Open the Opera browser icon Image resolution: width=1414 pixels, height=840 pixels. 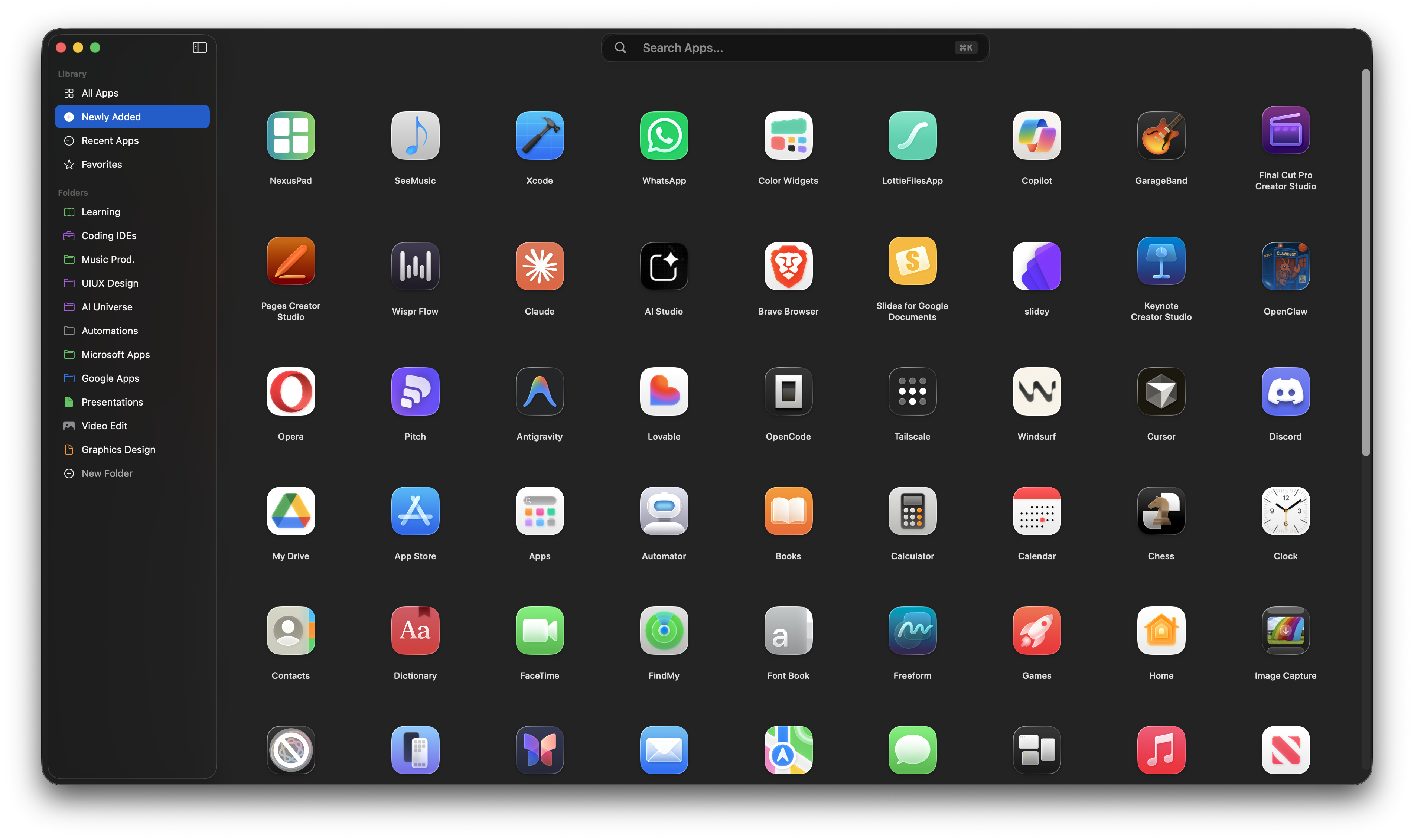point(290,391)
